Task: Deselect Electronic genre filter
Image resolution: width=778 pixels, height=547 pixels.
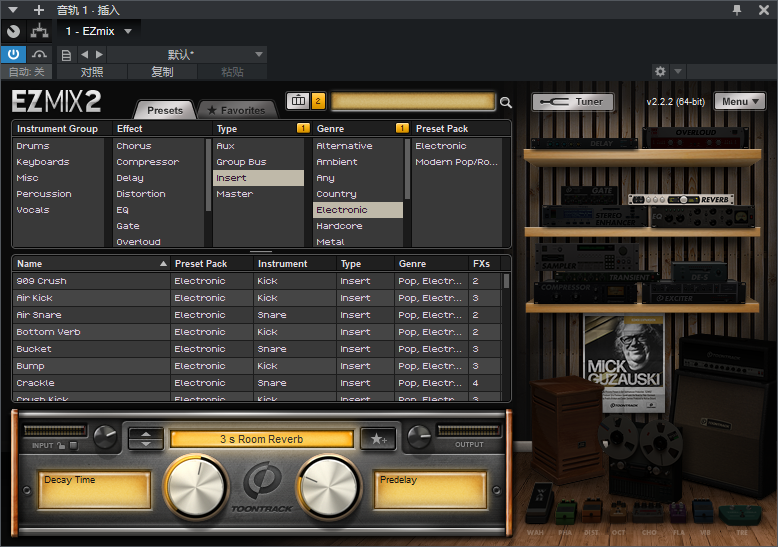Action: pyautogui.click(x=358, y=210)
